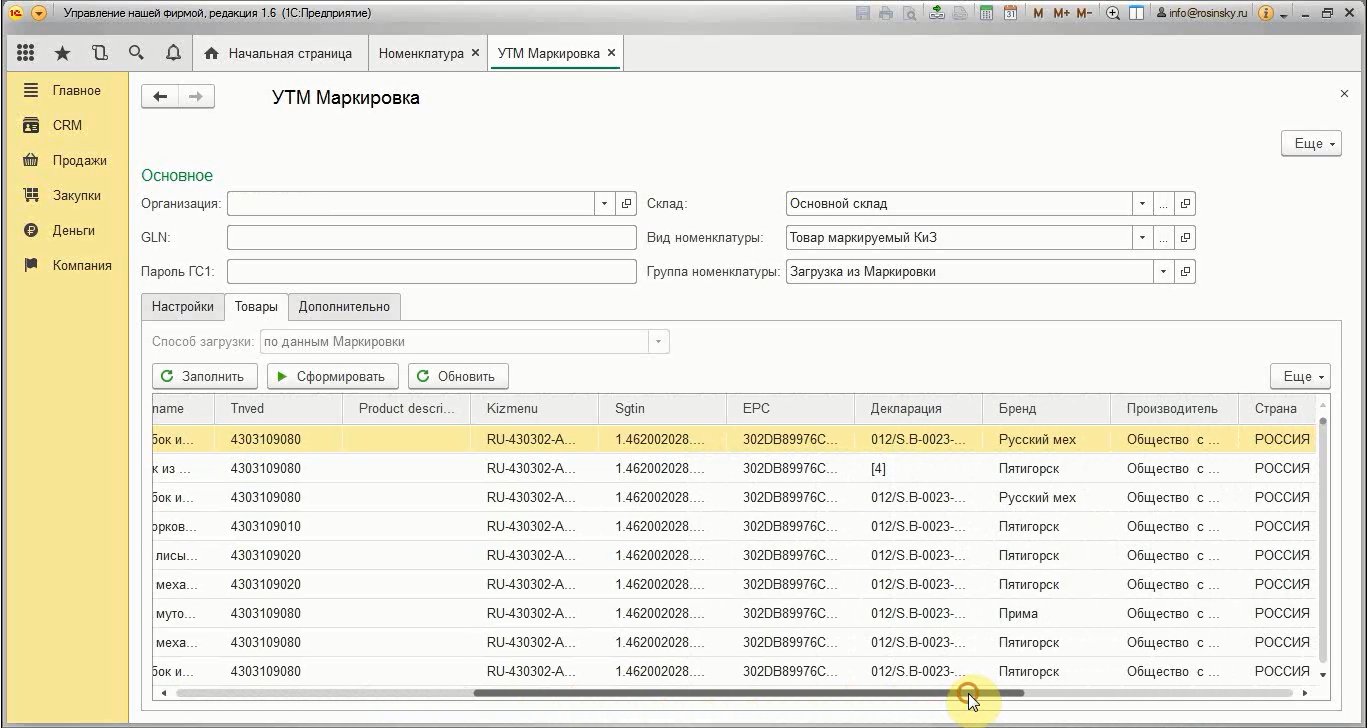Expand the Вид номенклатуры dropdown arrow

point(1142,238)
